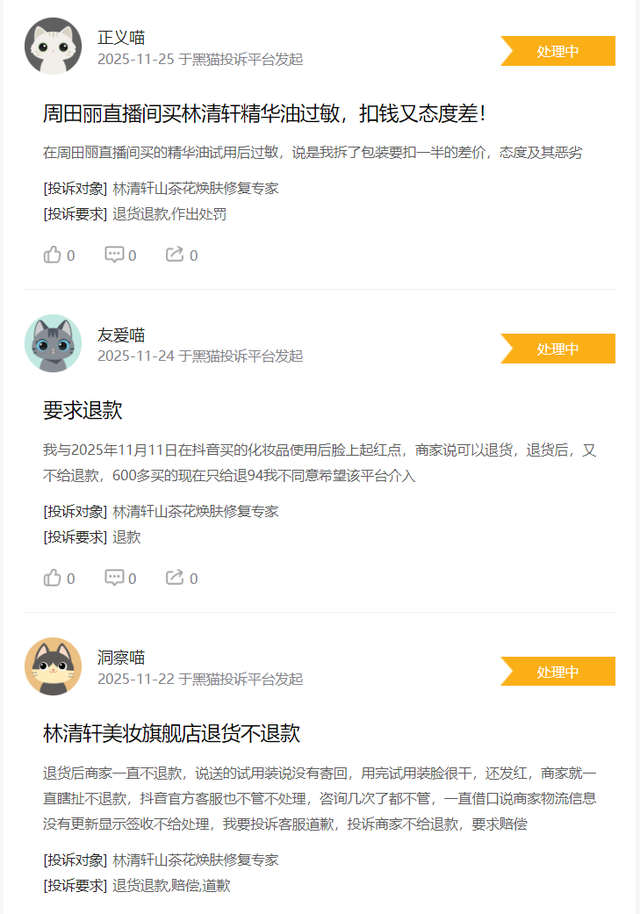Open 正义喵 user avatar
640x914 pixels.
pos(53,46)
